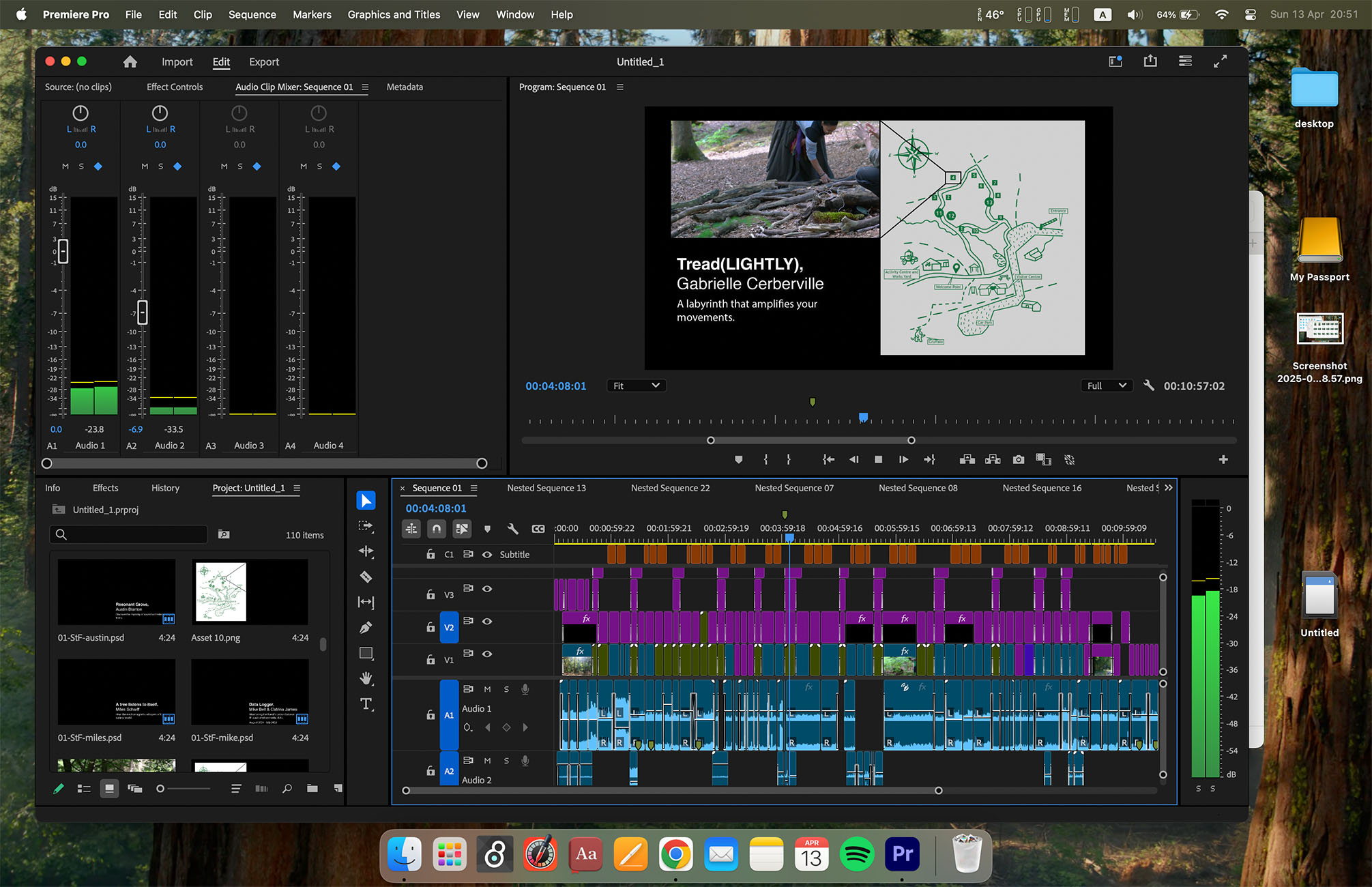
Task: Click the Project panel search field
Action: click(129, 535)
